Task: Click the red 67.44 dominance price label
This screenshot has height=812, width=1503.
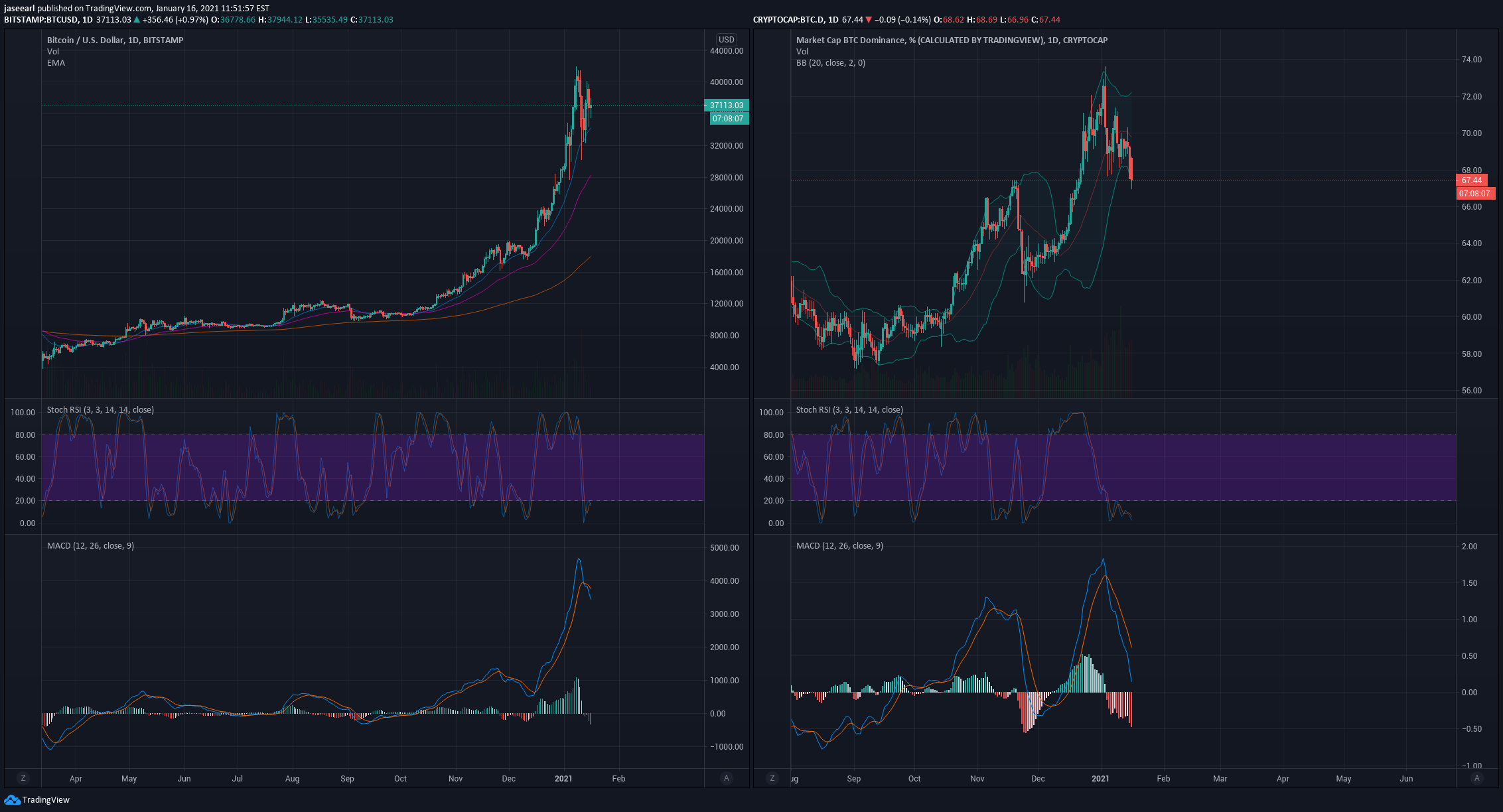Action: [1472, 180]
